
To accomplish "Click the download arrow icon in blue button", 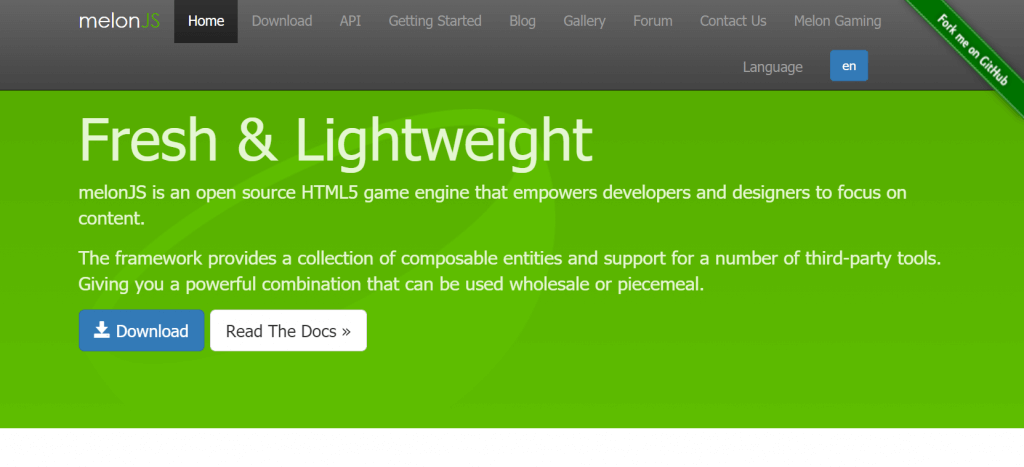I will tap(102, 330).
